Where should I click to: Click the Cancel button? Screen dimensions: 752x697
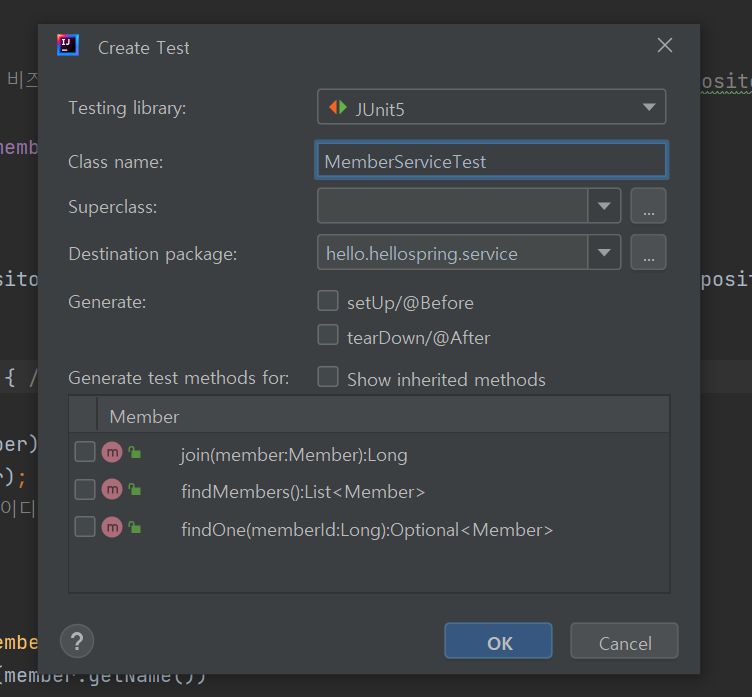[x=624, y=641]
